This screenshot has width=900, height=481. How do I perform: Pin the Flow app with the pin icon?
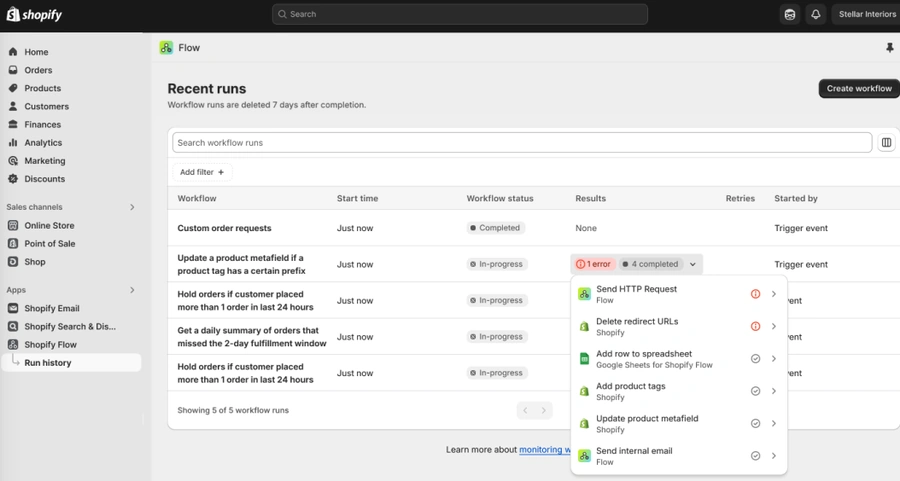tap(890, 48)
